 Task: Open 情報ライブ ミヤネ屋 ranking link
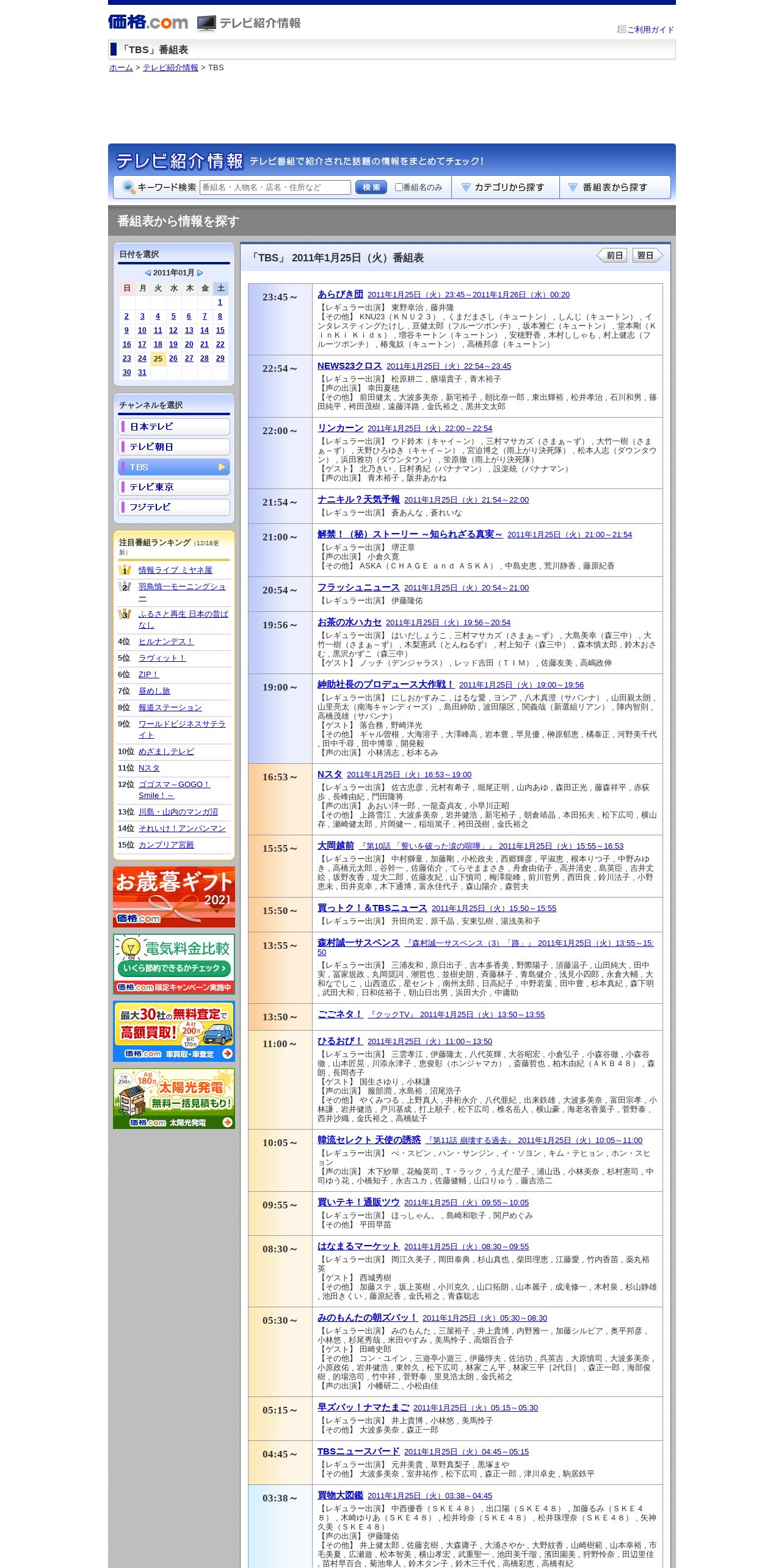point(175,570)
